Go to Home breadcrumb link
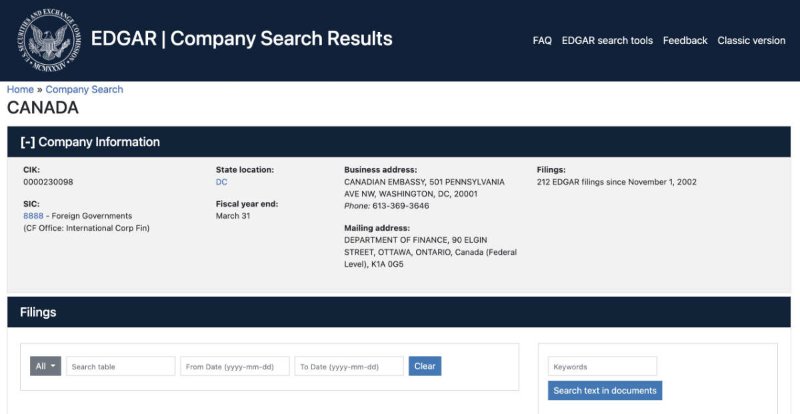800x414 pixels. click(x=20, y=89)
